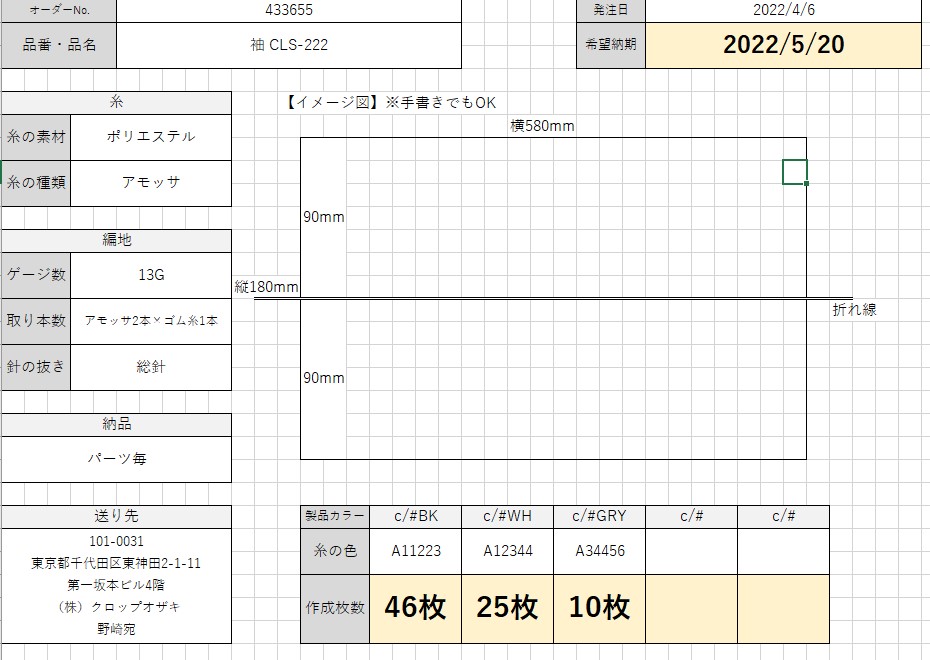Select address line 東京都千代田区東神田2-1-11

pos(116,563)
